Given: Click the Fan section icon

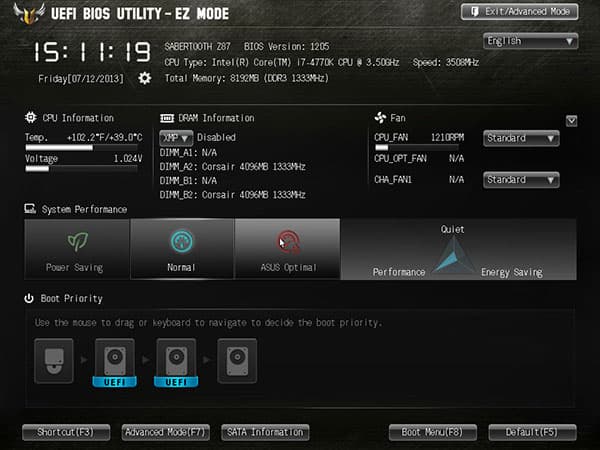Looking at the screenshot, I should click(x=380, y=117).
